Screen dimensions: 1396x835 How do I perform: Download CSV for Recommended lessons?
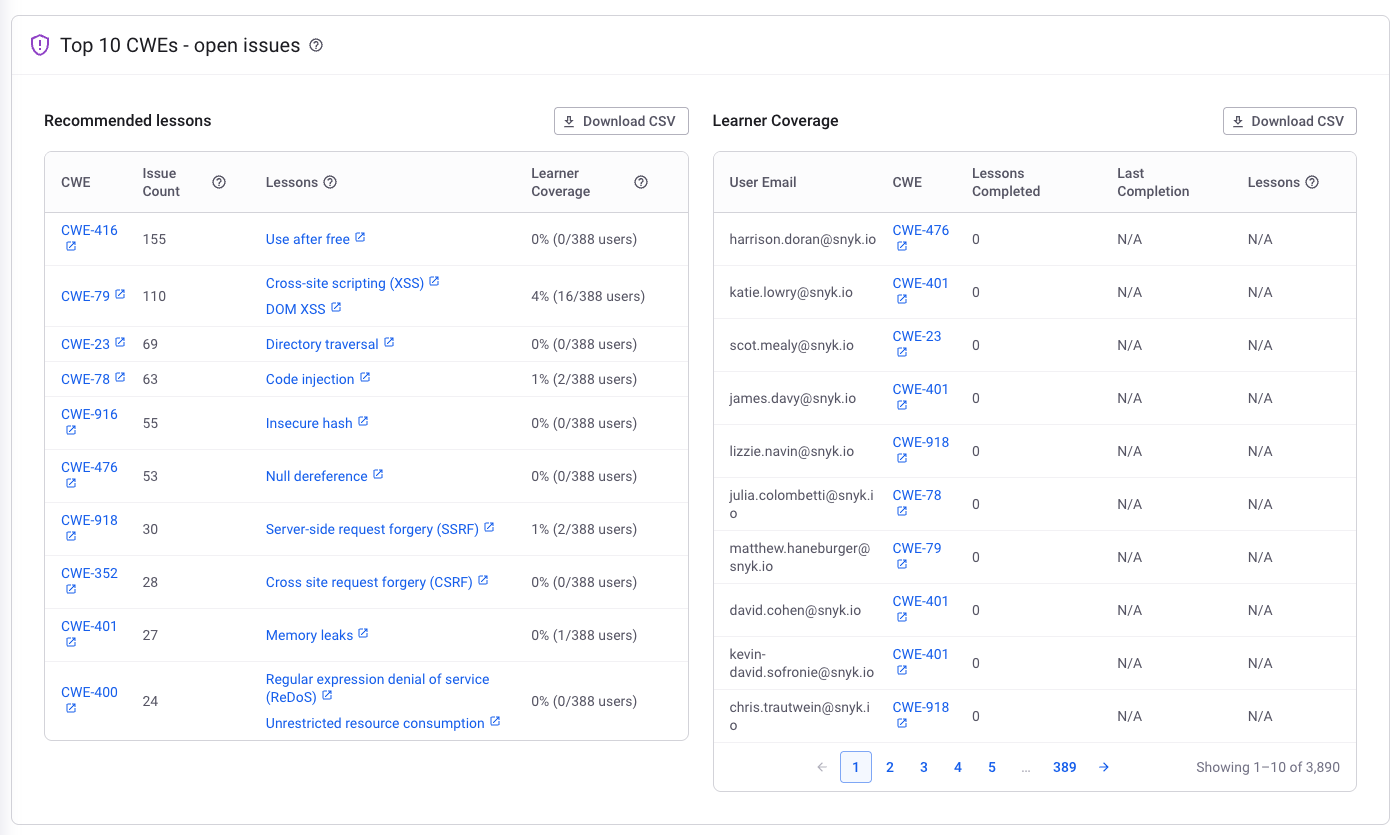click(621, 121)
